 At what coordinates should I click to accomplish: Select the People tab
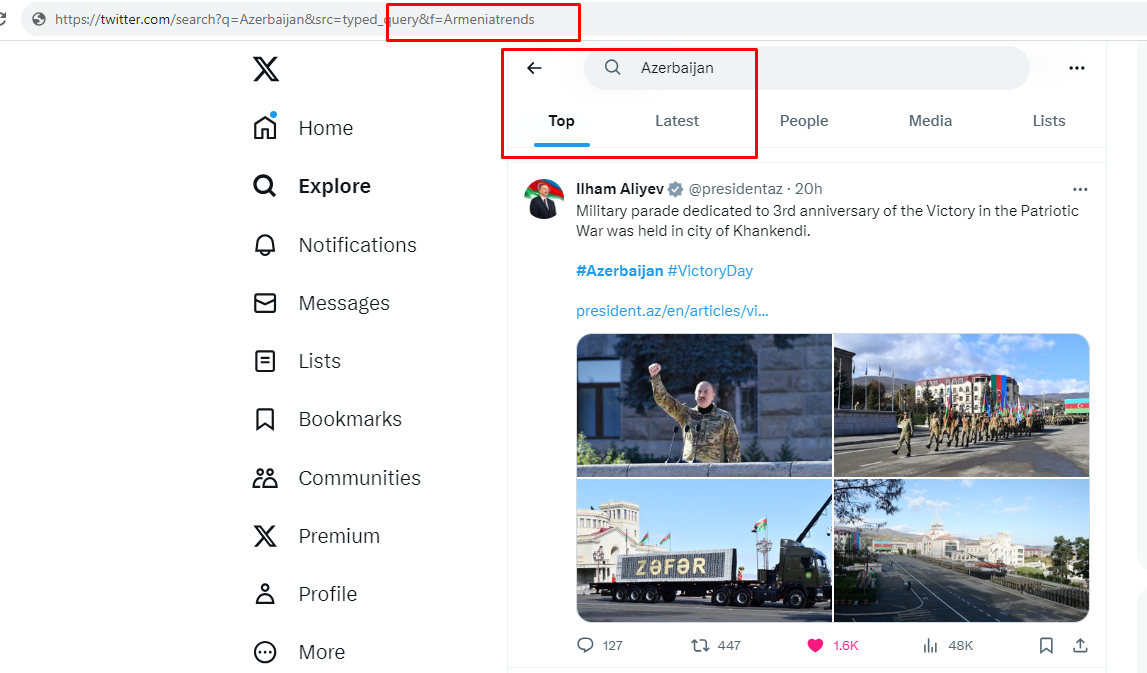pos(804,121)
